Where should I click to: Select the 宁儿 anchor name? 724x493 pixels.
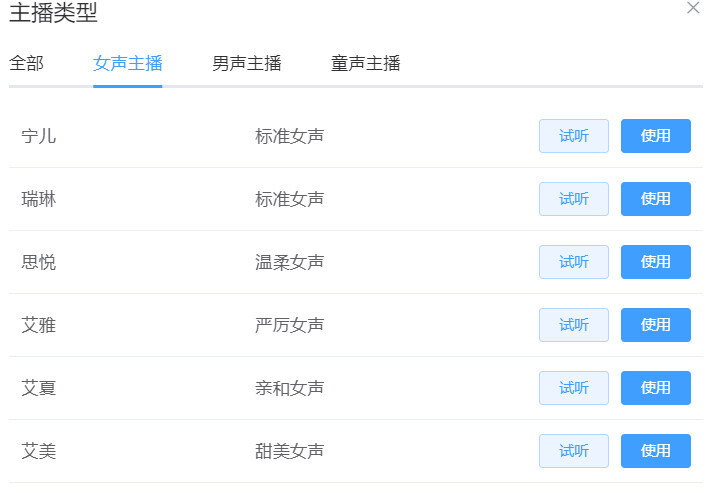(39, 136)
